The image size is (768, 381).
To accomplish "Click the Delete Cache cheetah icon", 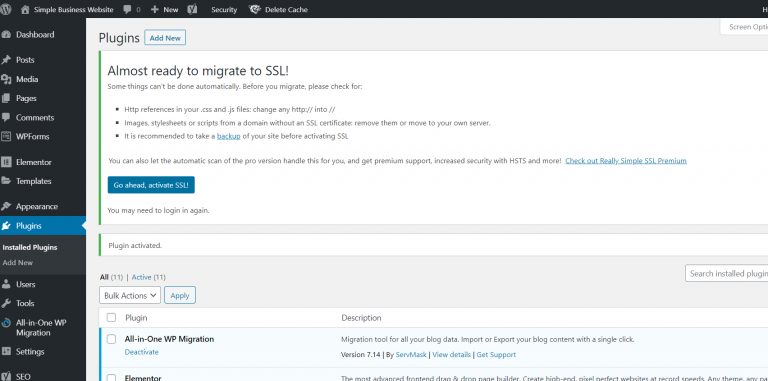I will [x=255, y=9].
